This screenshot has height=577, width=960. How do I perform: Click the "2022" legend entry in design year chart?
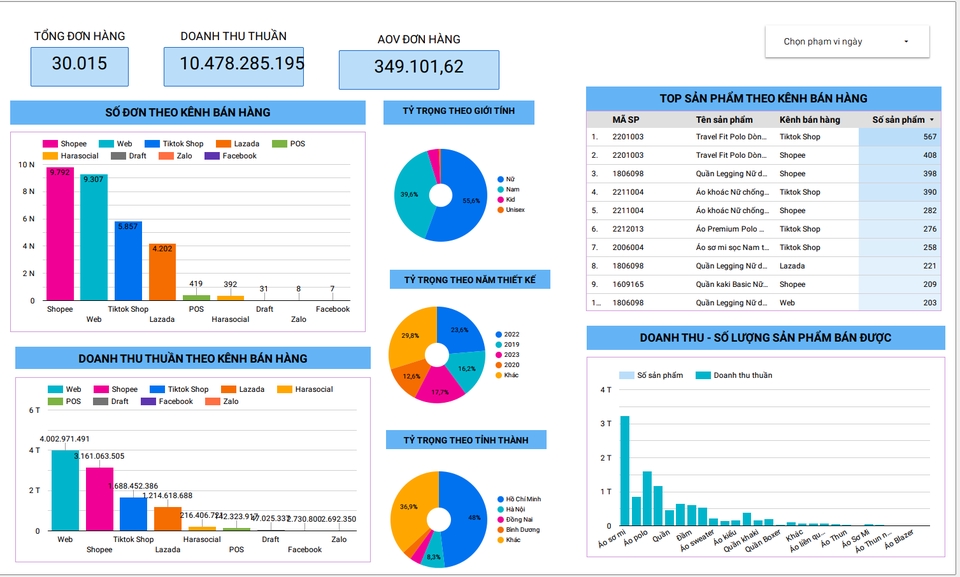tap(512, 333)
